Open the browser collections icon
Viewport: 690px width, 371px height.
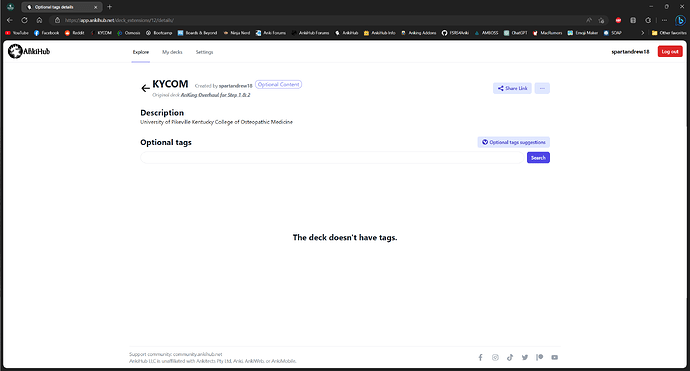click(633, 20)
